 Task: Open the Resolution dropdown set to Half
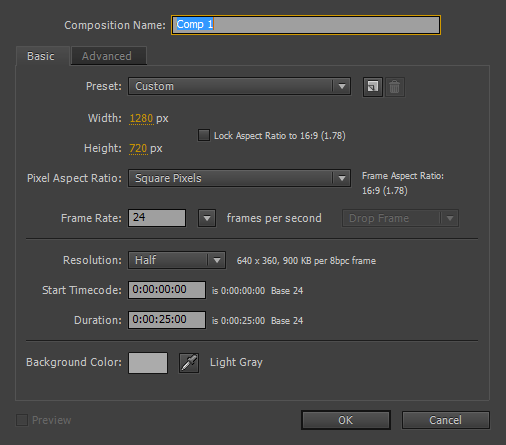[x=177, y=260]
